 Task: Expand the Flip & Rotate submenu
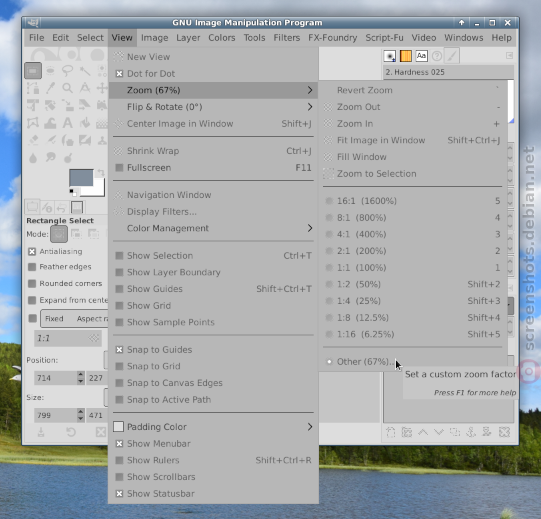213,107
